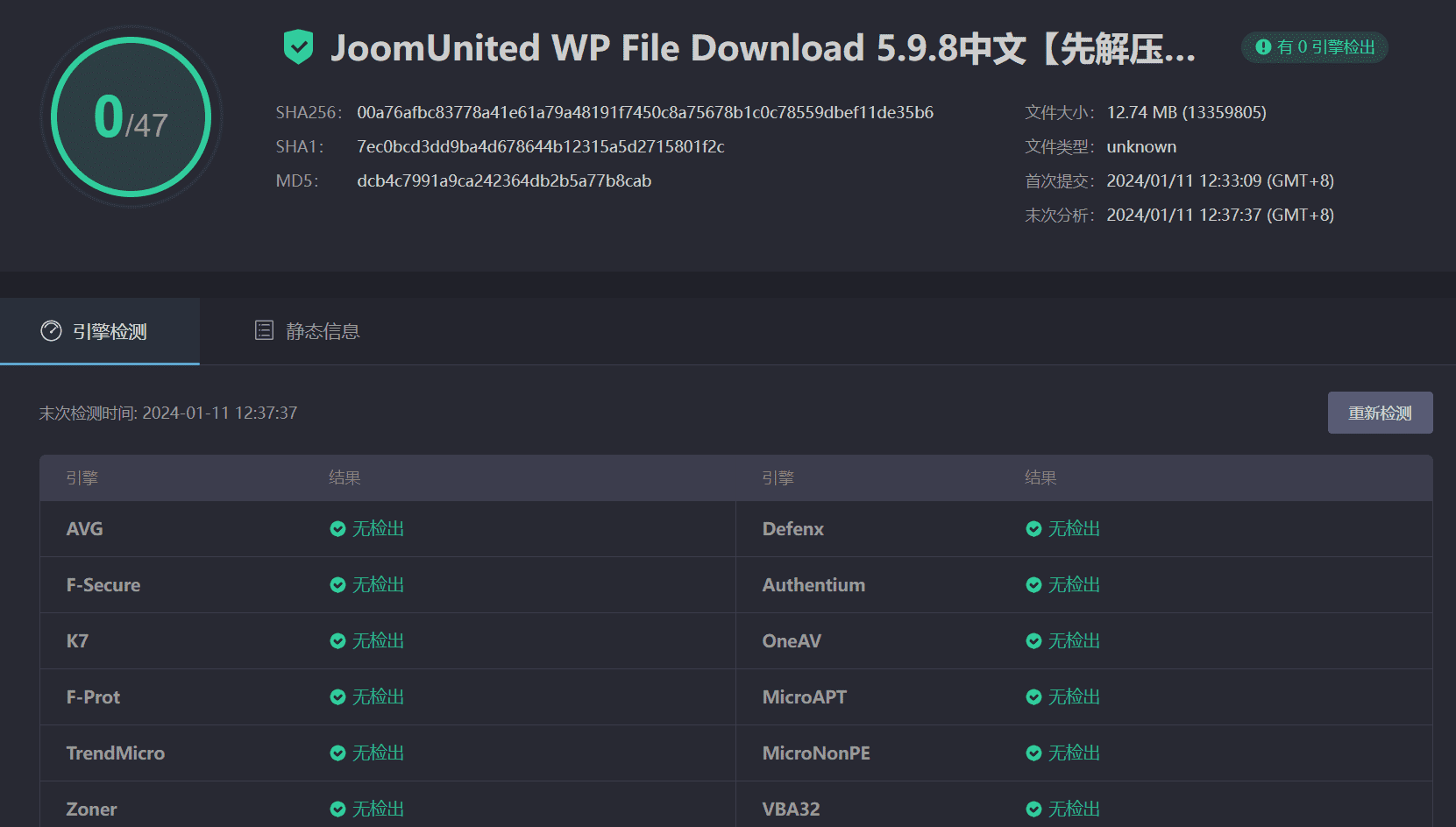The width and height of the screenshot is (1456, 827).
Task: Click the green check icon in OneAV row
Action: [x=1033, y=641]
